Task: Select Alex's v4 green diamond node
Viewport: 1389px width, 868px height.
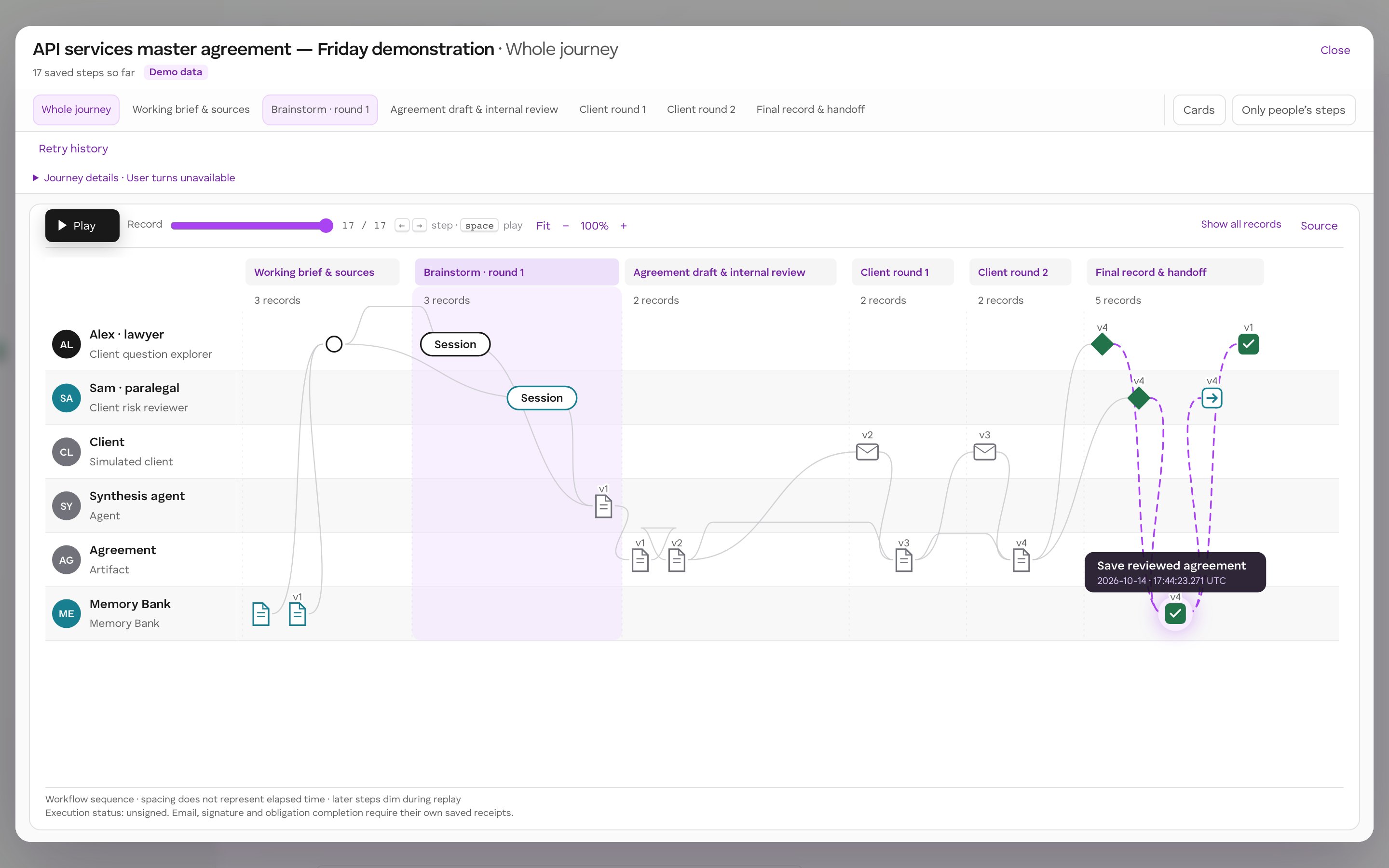Action: pyautogui.click(x=1102, y=344)
